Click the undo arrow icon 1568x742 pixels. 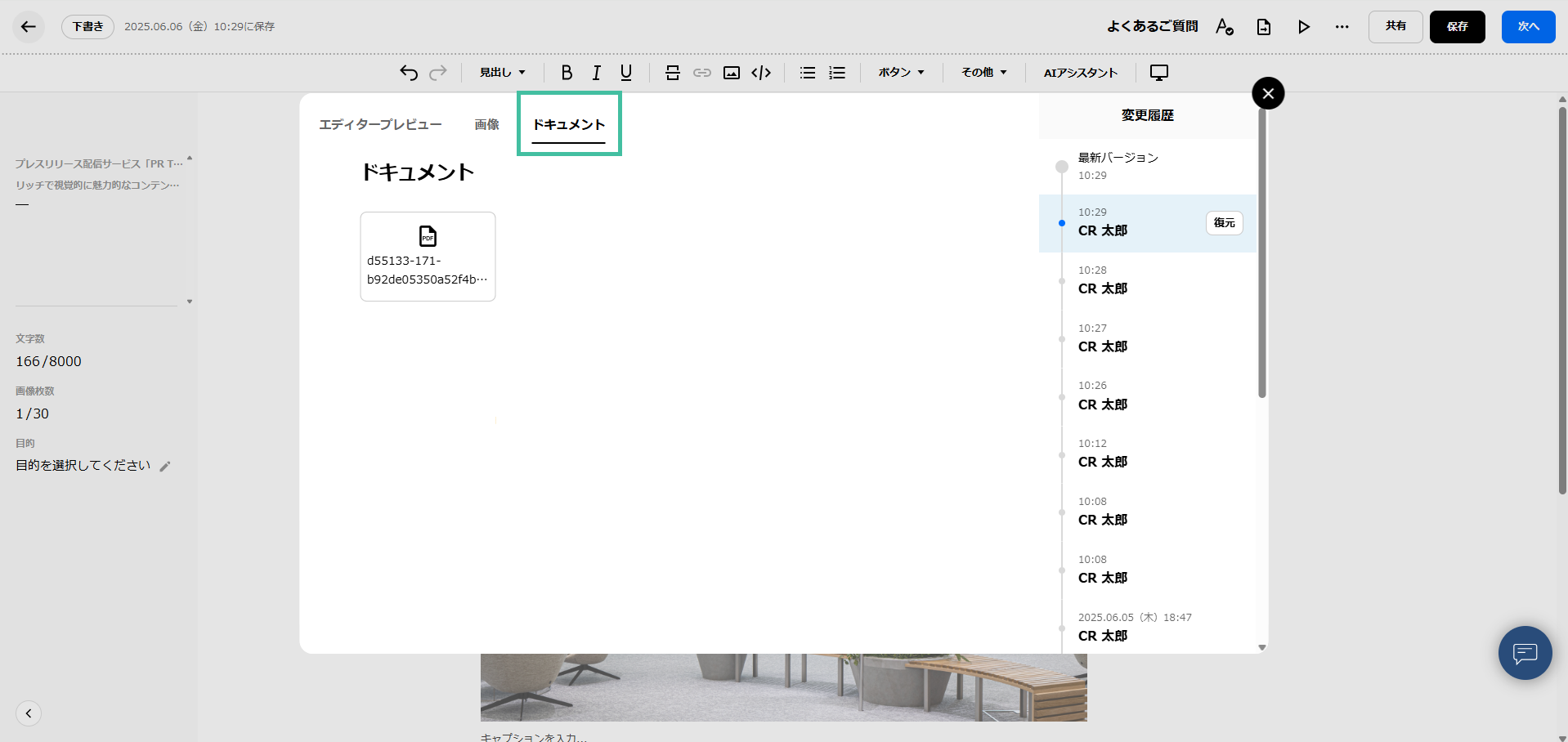(409, 73)
